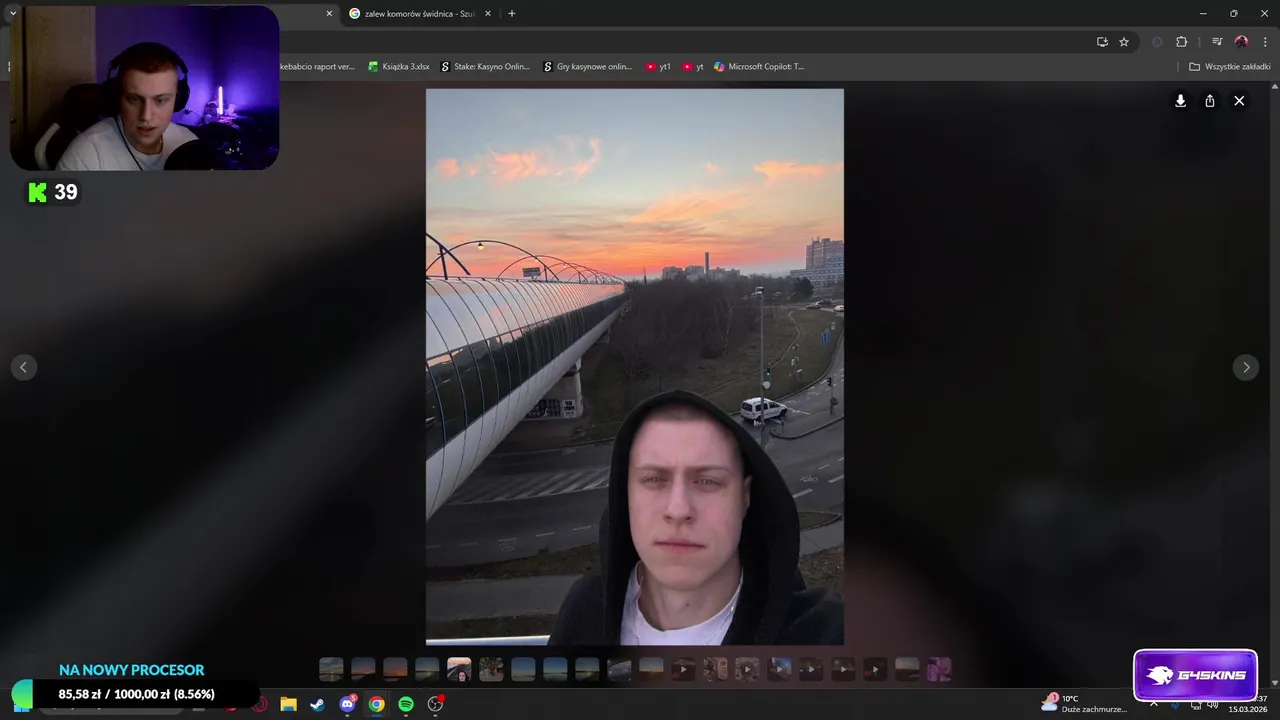Open the Stake: Kasyno Online bookmark
This screenshot has width=1280, height=720.
click(x=485, y=67)
